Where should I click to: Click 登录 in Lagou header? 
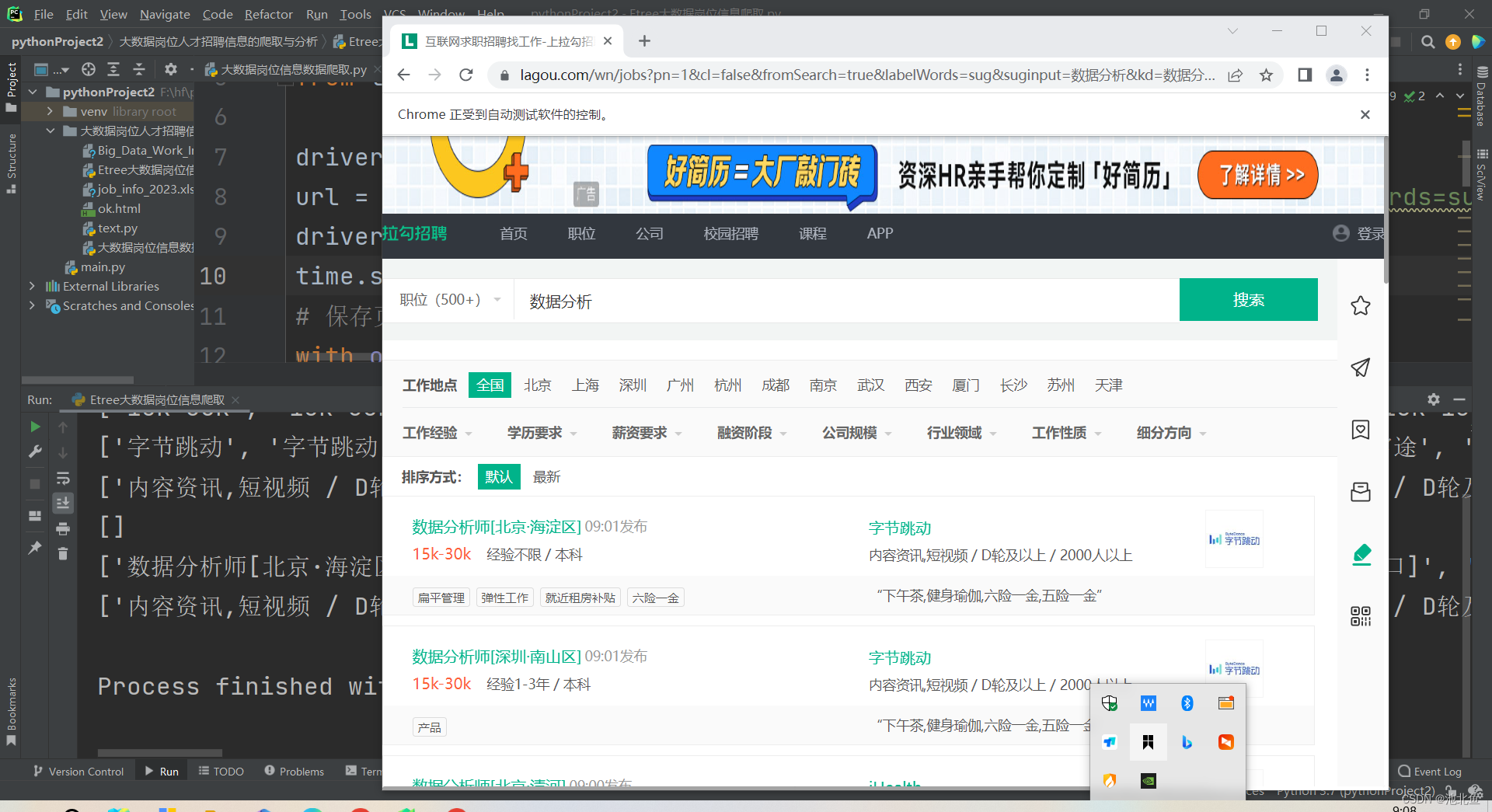(x=1370, y=234)
